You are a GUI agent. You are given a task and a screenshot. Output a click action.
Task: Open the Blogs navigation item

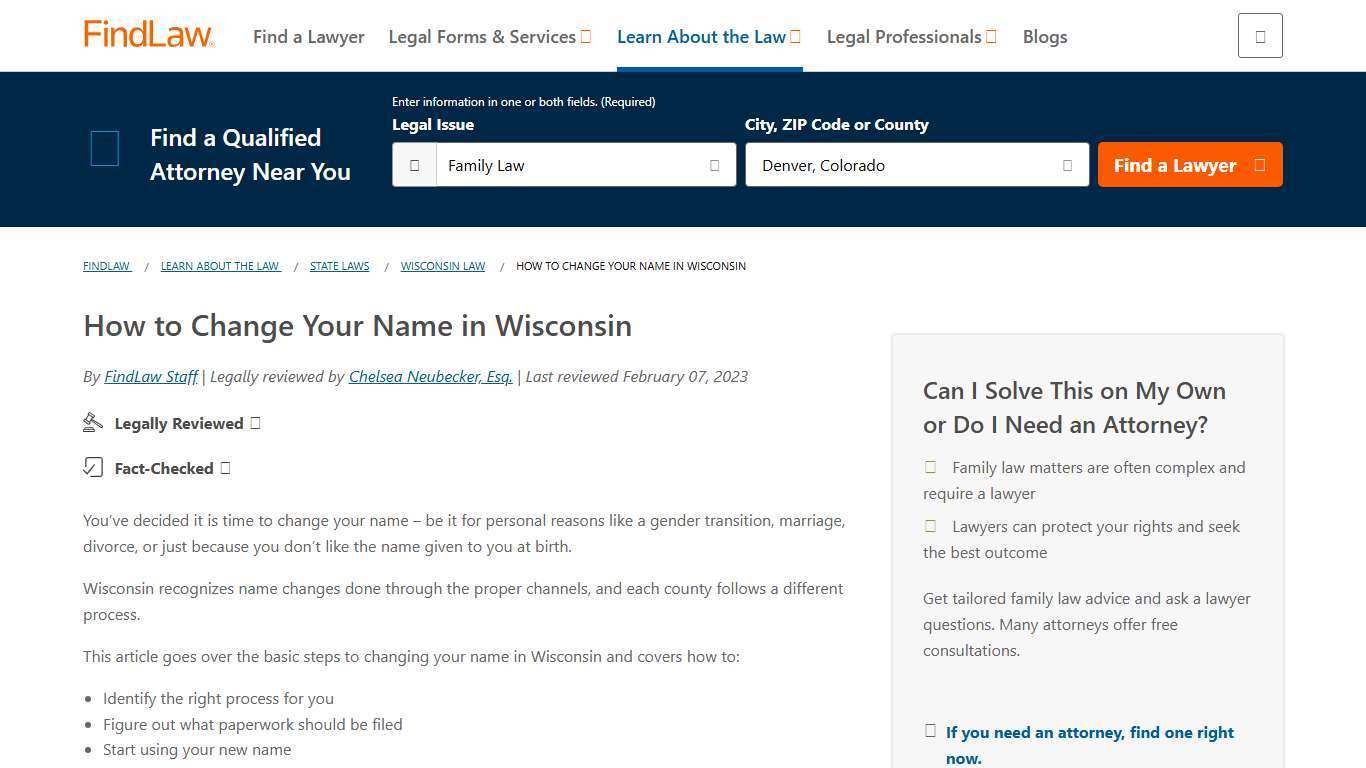(x=1044, y=36)
